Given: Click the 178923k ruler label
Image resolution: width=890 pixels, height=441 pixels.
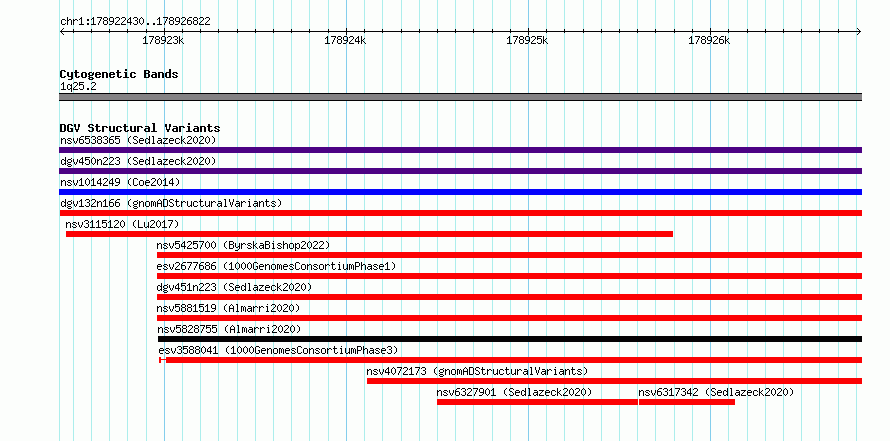Looking at the screenshot, I should pos(163,41).
